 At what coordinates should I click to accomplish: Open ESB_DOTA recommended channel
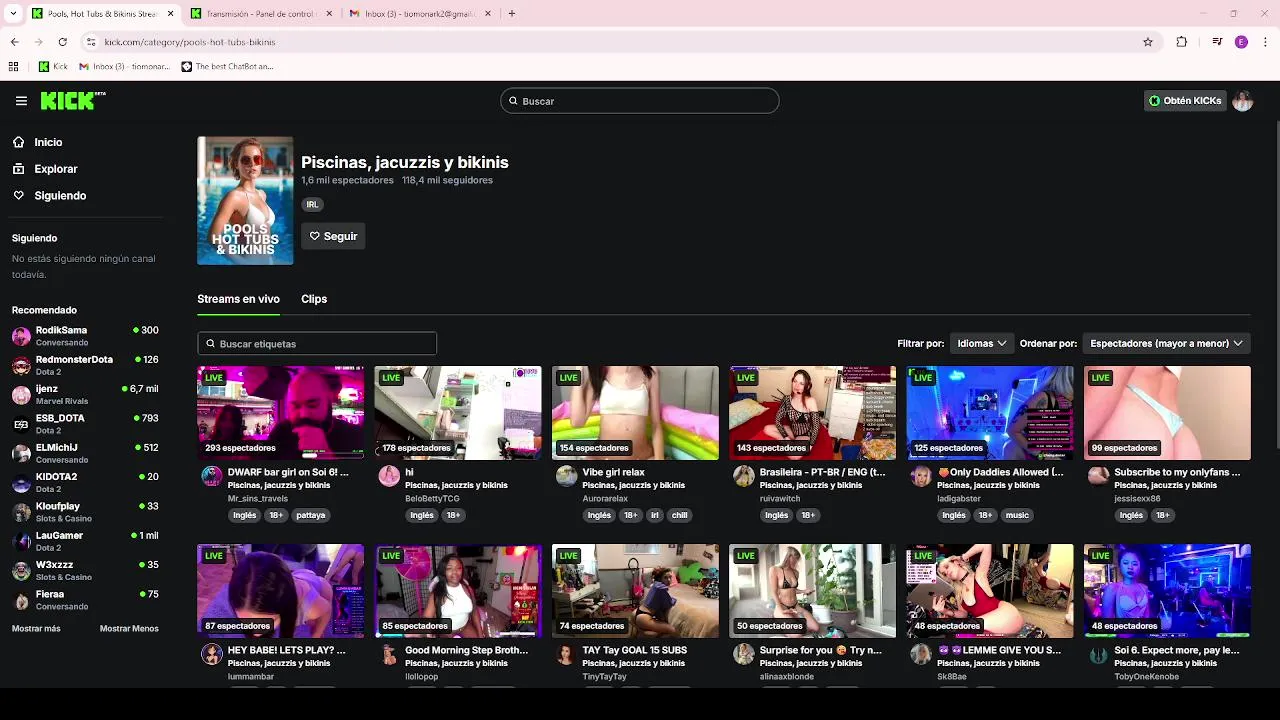[x=85, y=424]
